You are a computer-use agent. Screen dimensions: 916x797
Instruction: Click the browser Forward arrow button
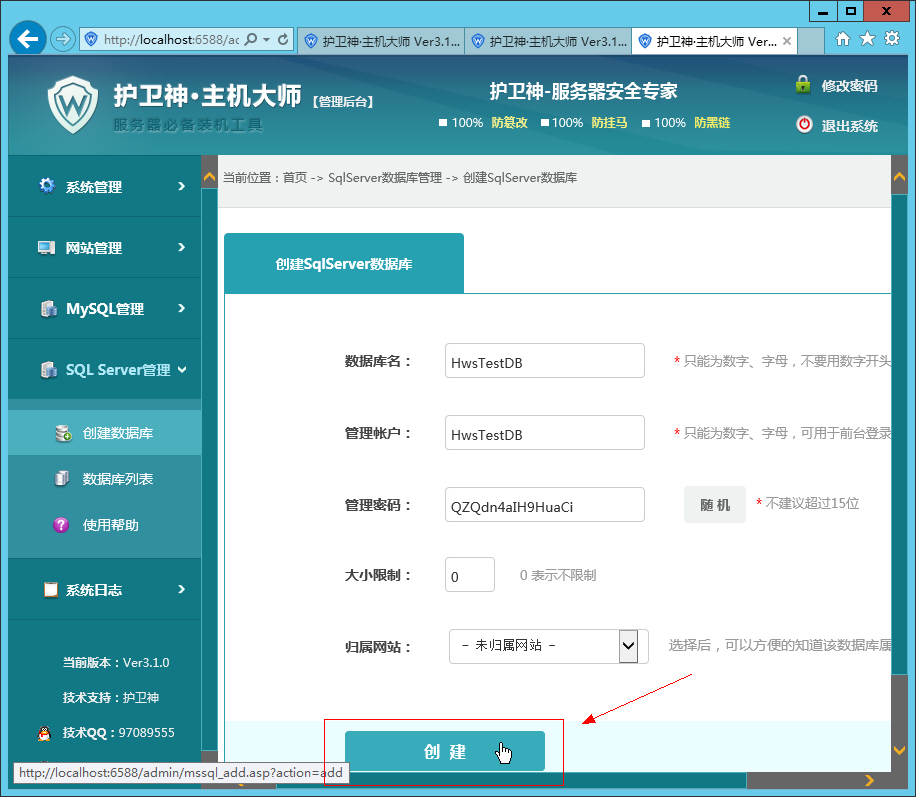pyautogui.click(x=63, y=39)
